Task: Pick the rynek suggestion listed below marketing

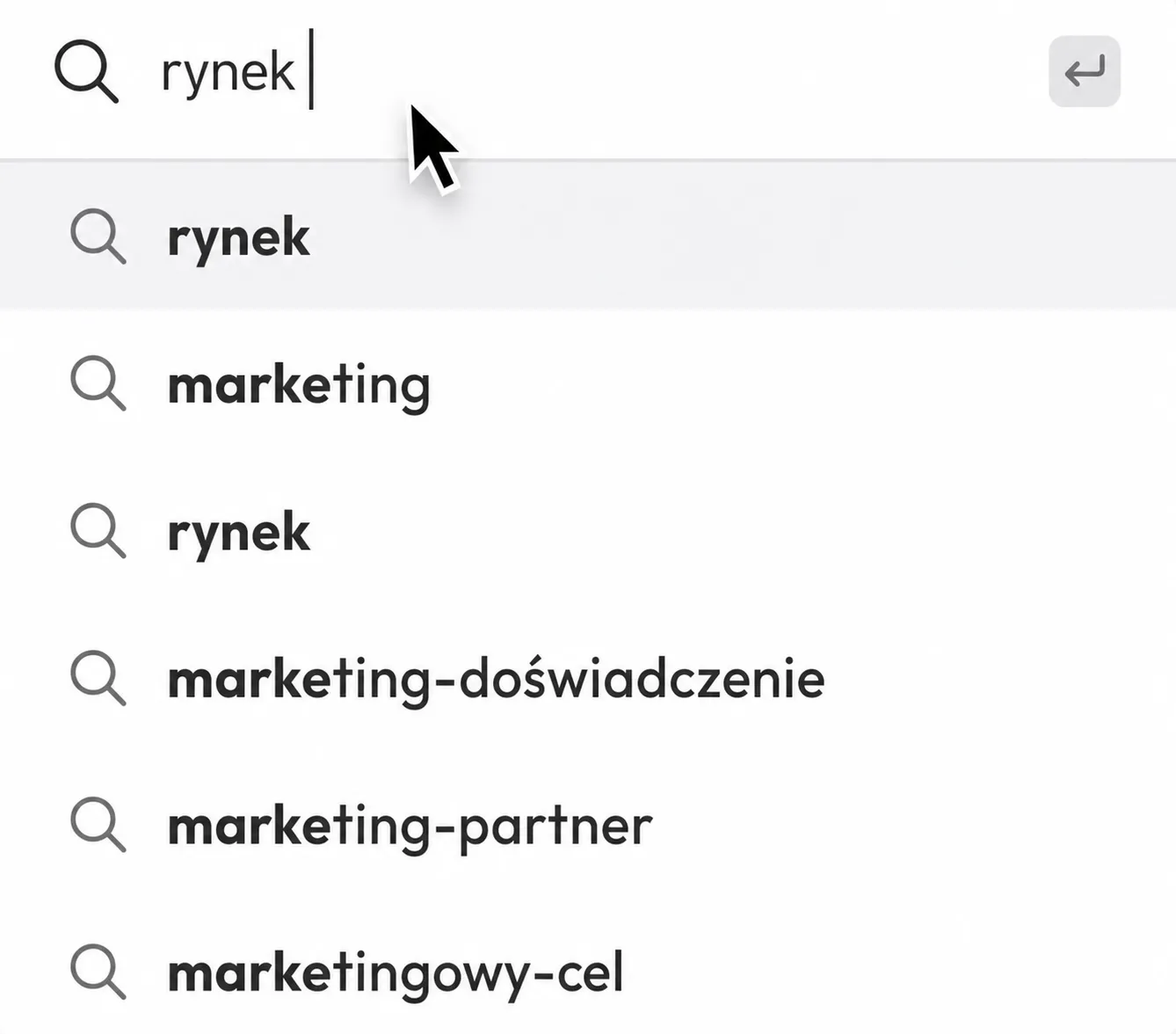Action: (x=238, y=533)
